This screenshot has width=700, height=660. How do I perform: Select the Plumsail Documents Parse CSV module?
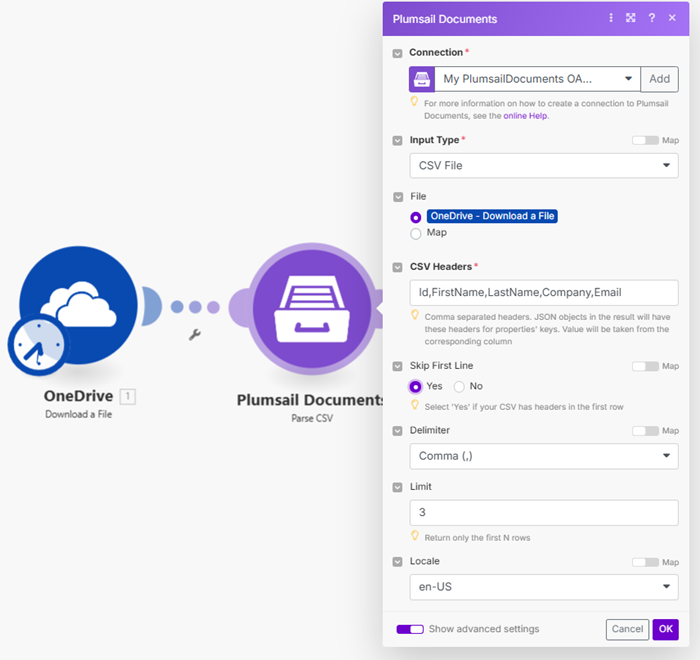pos(312,309)
